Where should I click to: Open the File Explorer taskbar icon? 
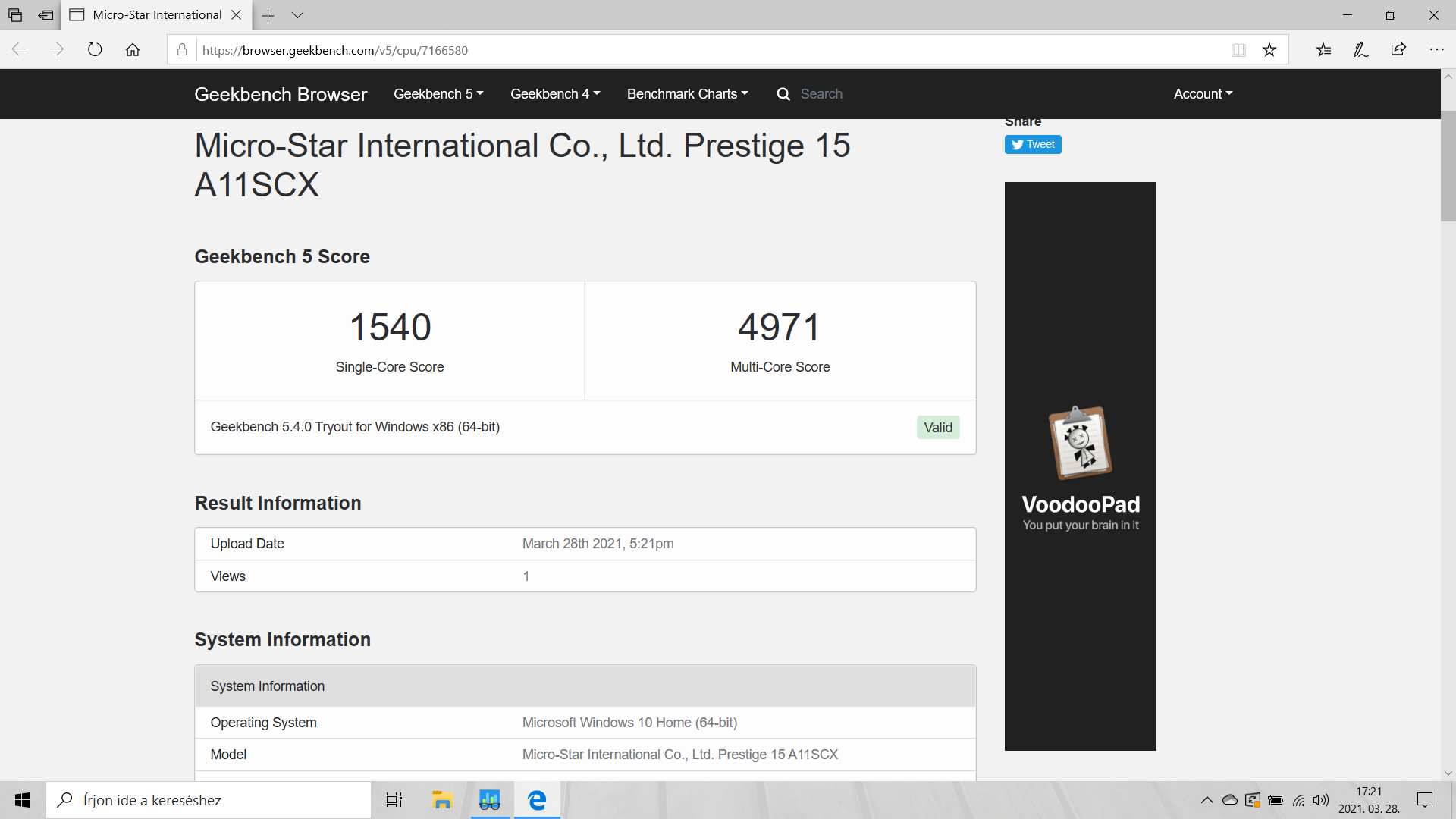click(441, 800)
